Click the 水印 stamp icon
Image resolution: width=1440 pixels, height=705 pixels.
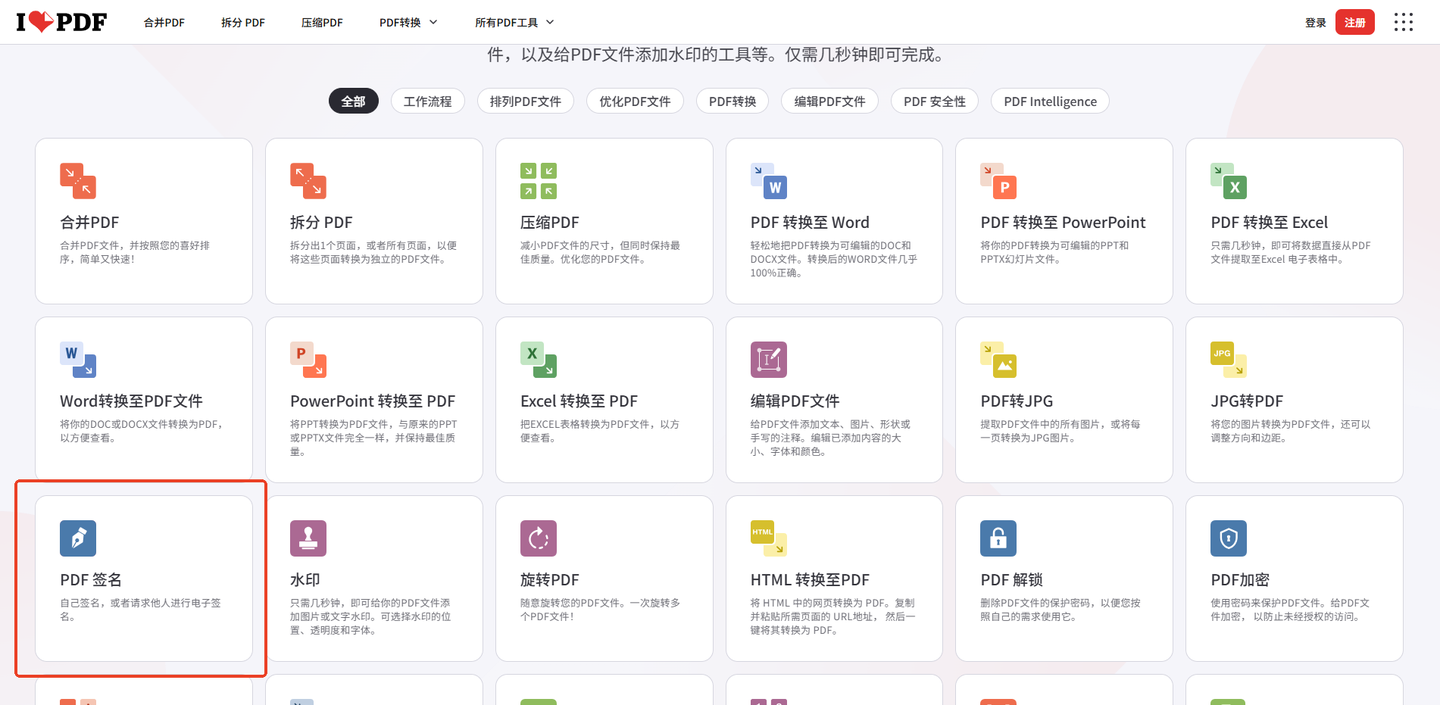pyautogui.click(x=308, y=538)
